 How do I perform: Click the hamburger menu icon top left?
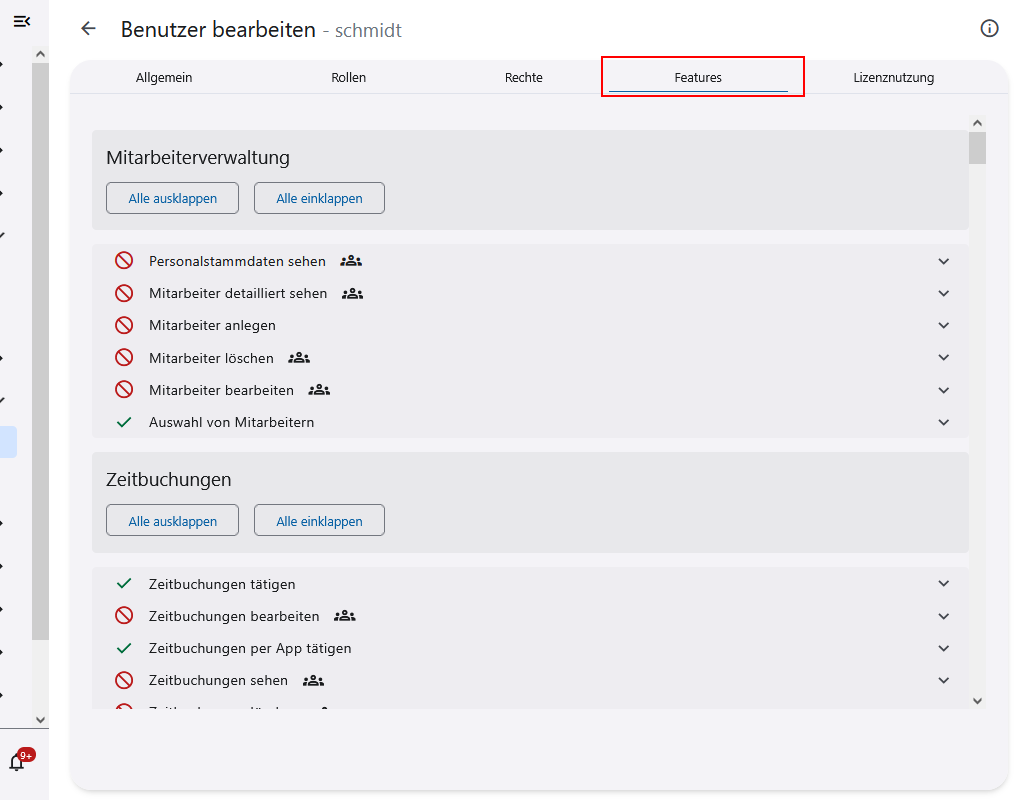(22, 20)
